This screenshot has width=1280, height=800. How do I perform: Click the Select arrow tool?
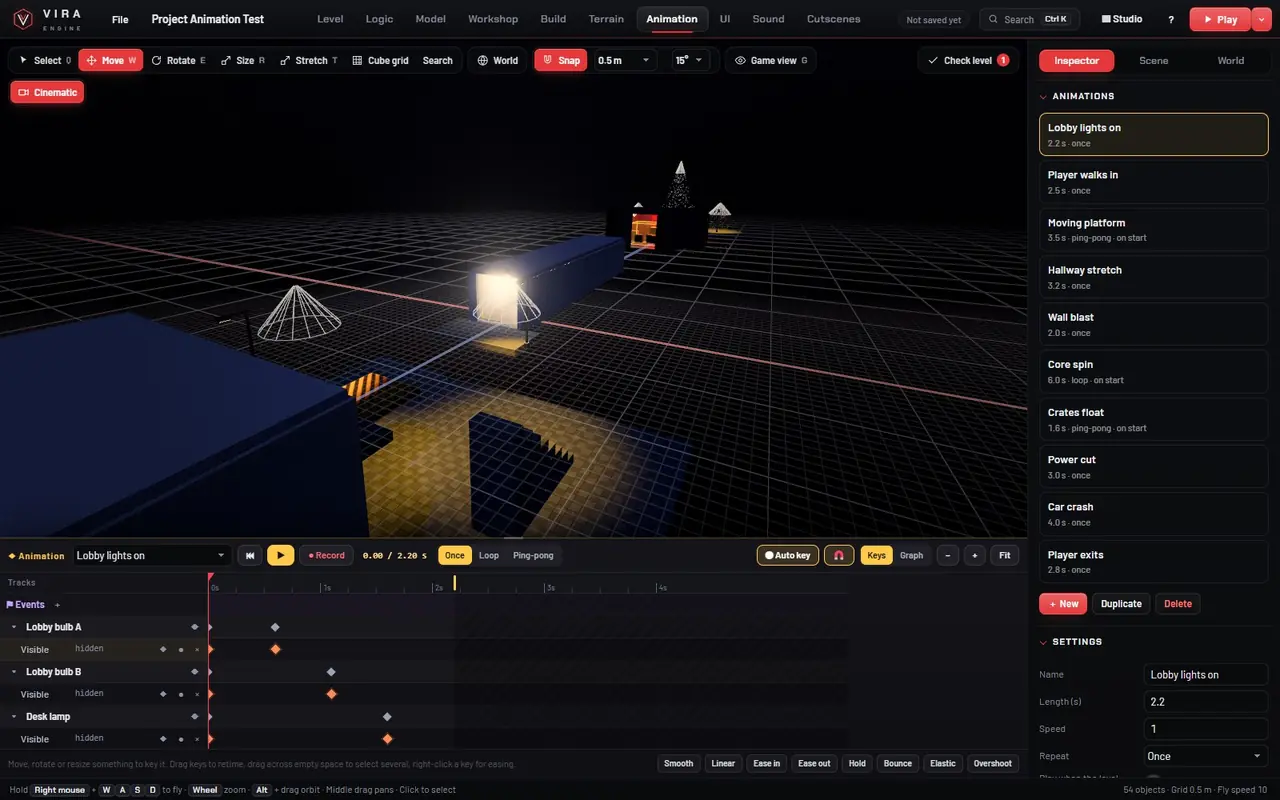45,61
